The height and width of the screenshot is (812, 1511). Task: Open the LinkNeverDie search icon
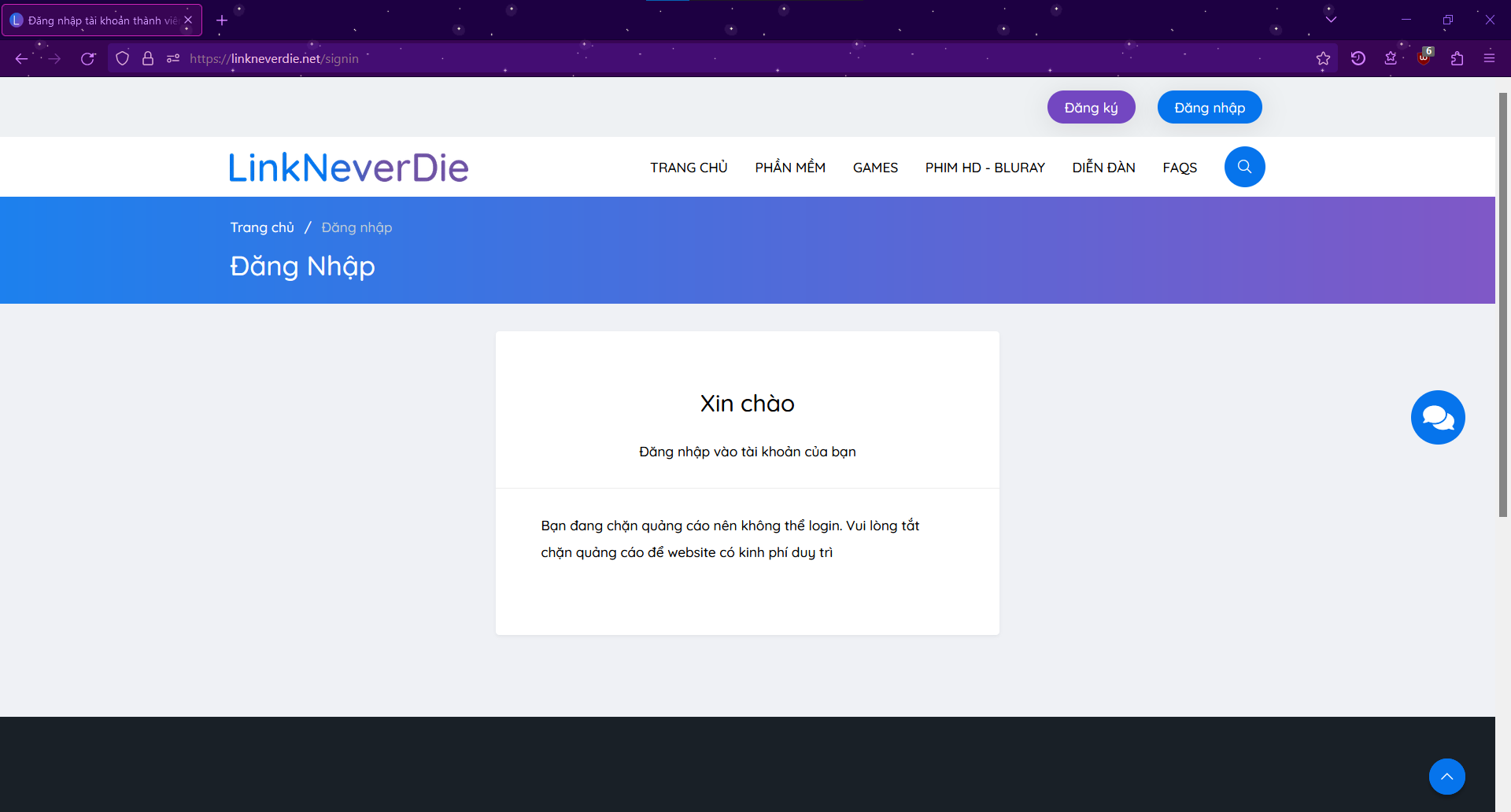pyautogui.click(x=1244, y=167)
